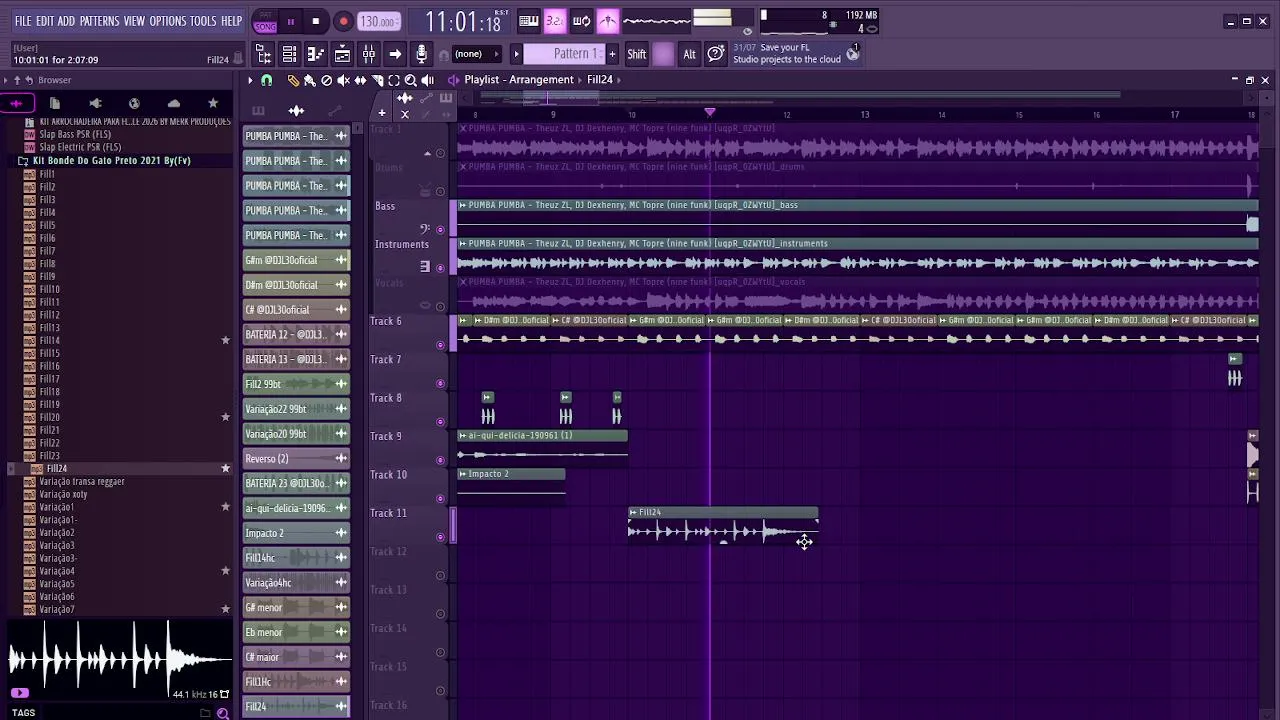Screen dimensions: 1280x720
Task: Select the Browser web globe tab
Action: pos(134,103)
